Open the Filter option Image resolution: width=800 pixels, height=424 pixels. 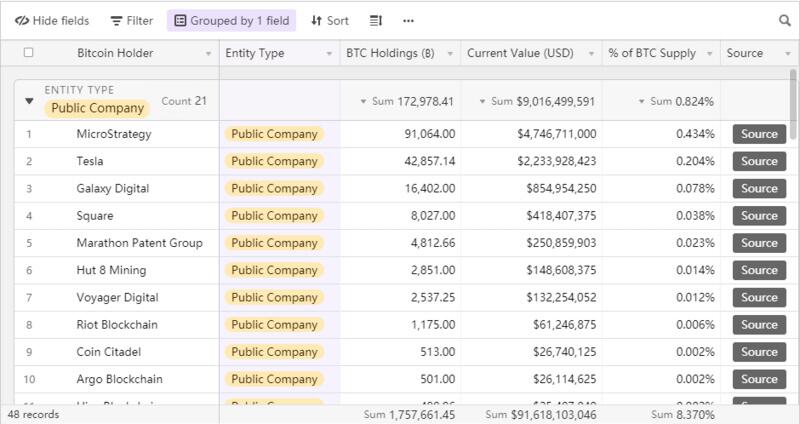pyautogui.click(x=132, y=20)
